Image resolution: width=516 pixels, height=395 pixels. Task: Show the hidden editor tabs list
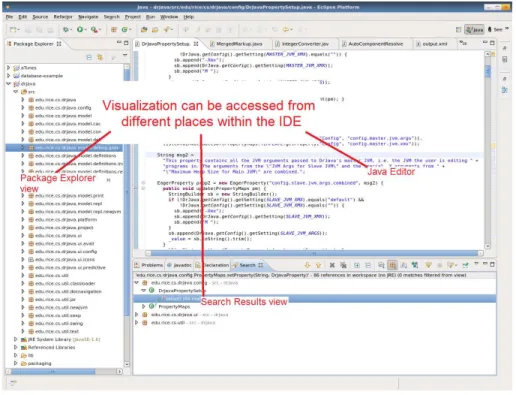[463, 43]
